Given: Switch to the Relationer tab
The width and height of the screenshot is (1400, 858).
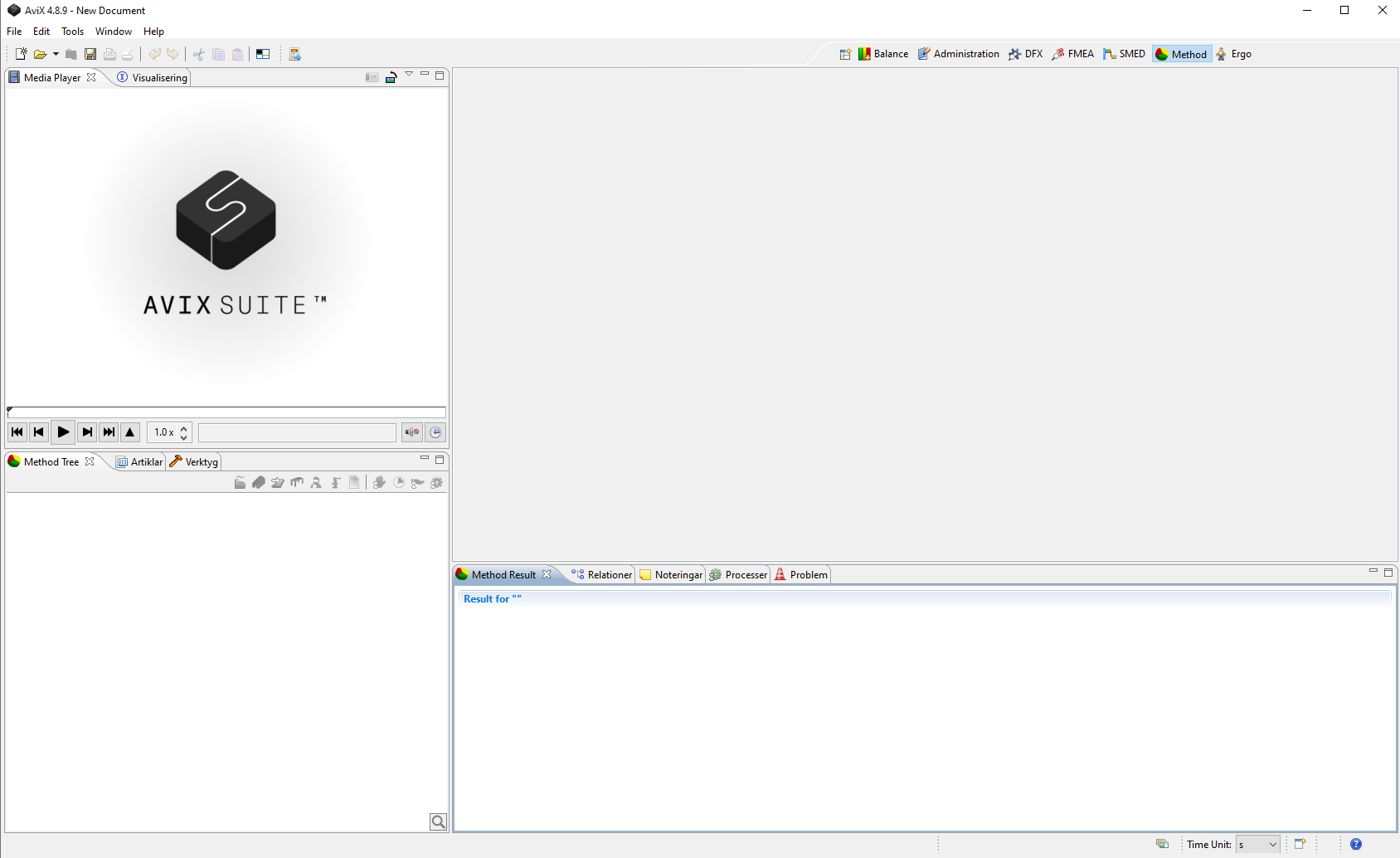Looking at the screenshot, I should [602, 575].
